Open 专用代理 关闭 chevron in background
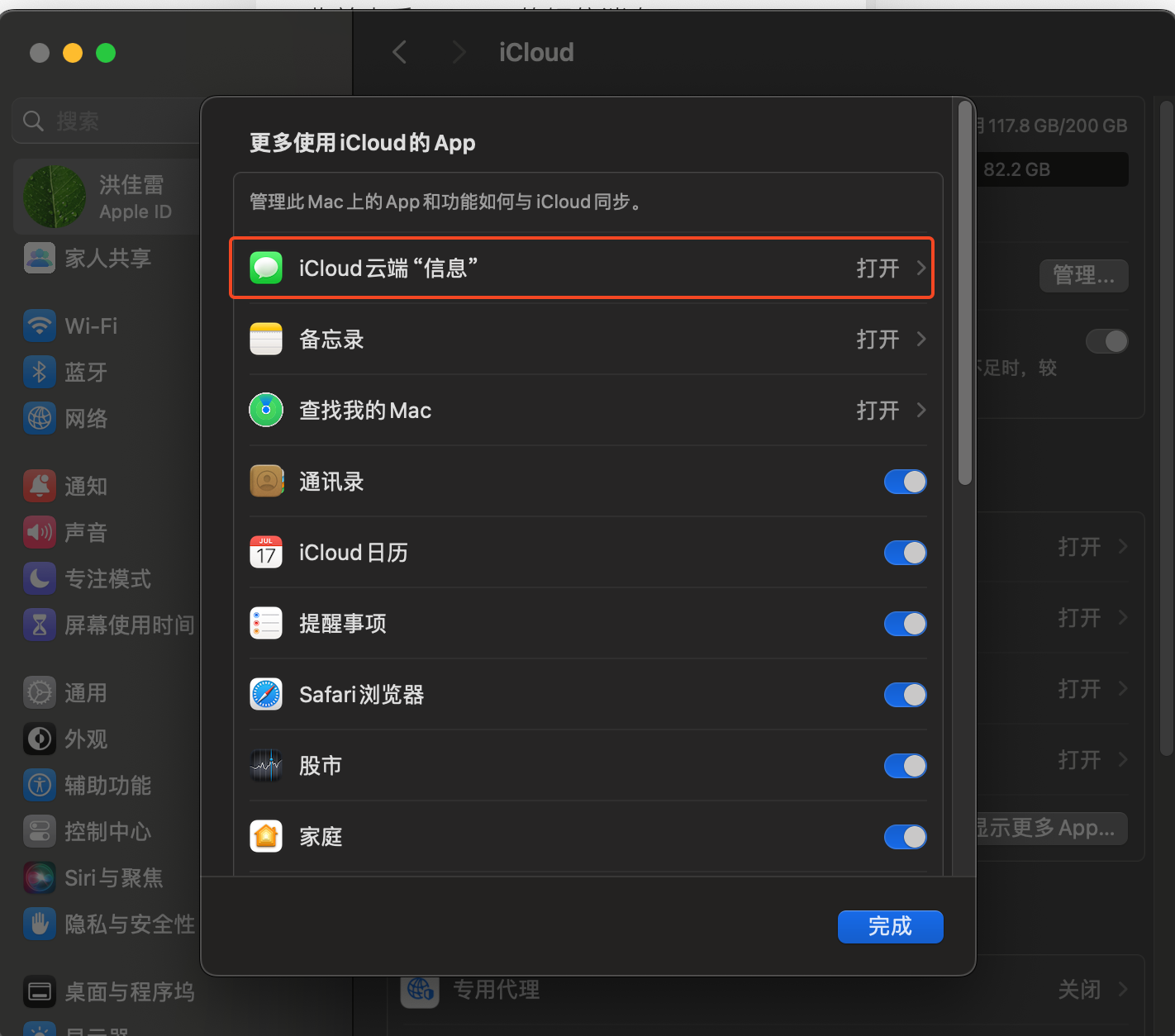Viewport: 1175px width, 1036px height. [1123, 989]
